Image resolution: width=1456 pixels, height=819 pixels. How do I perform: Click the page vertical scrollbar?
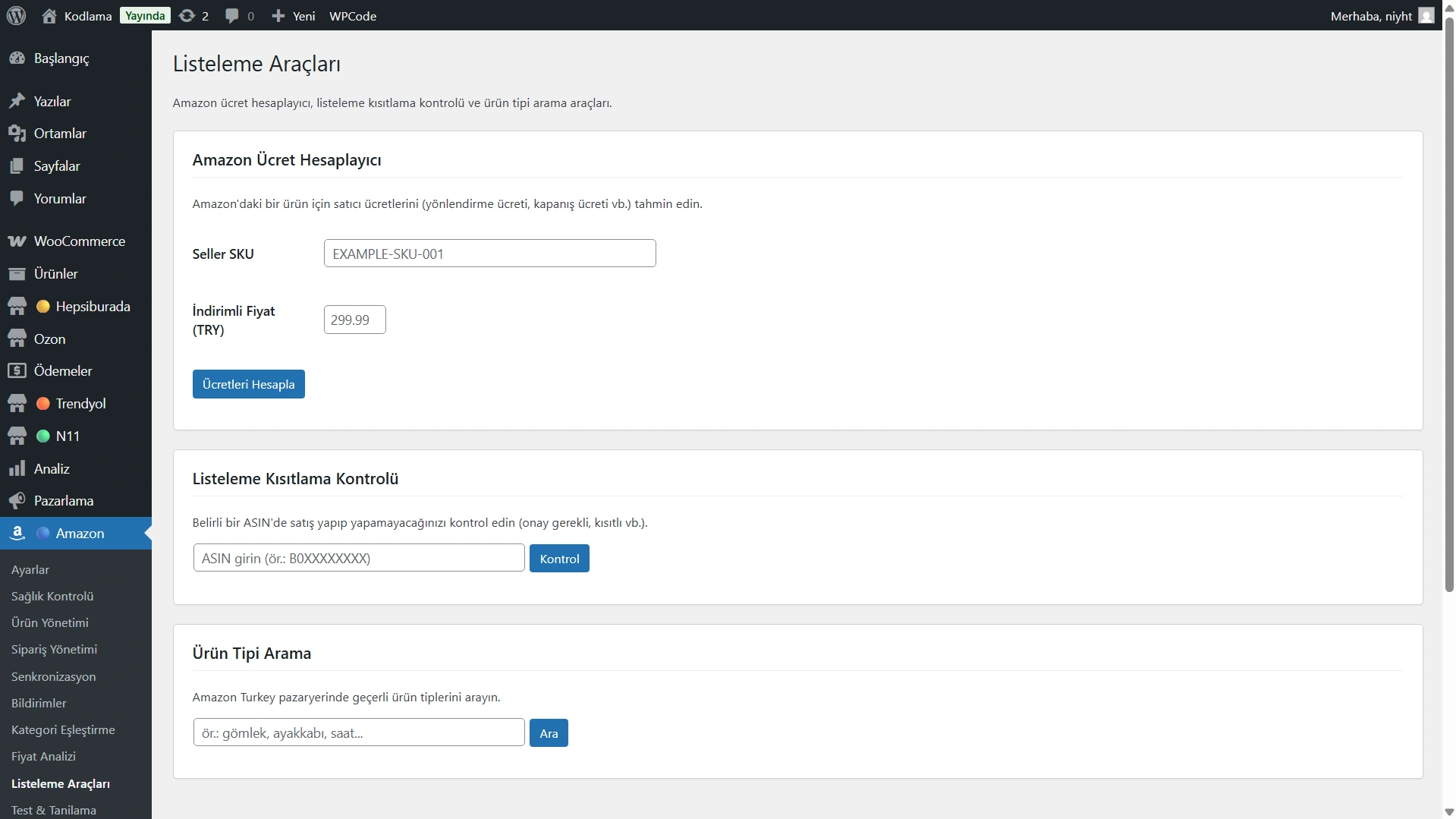tap(1448, 304)
